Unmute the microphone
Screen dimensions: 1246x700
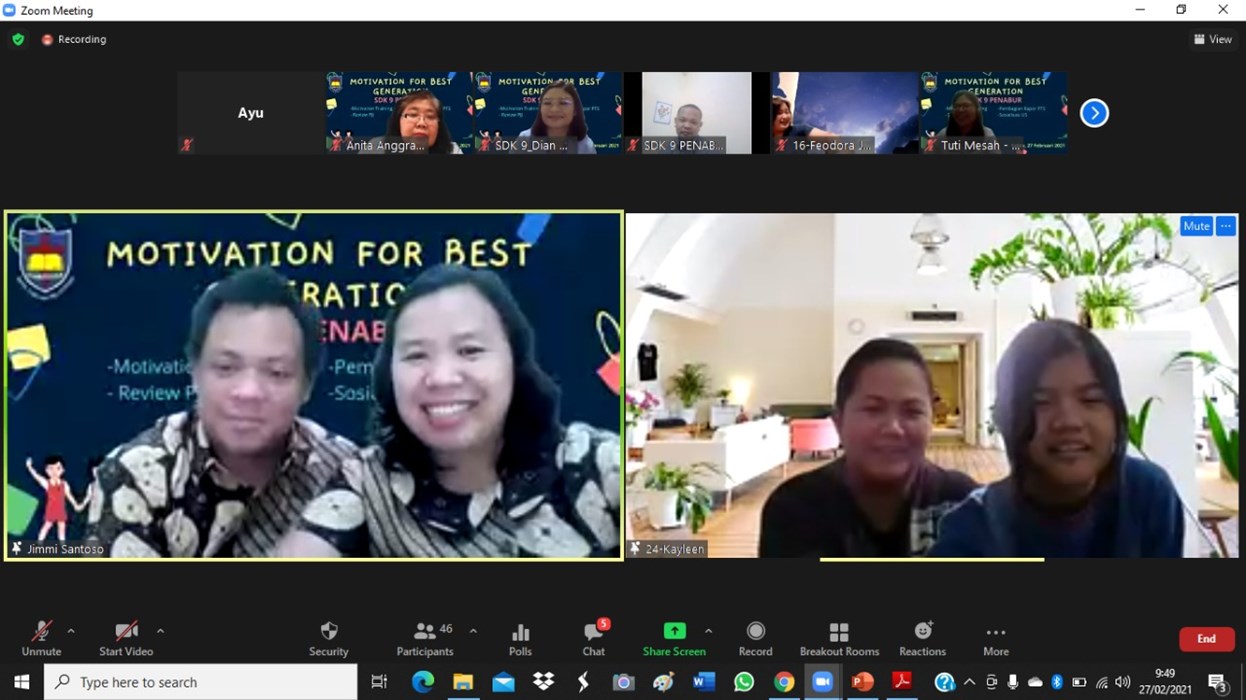pyautogui.click(x=41, y=638)
